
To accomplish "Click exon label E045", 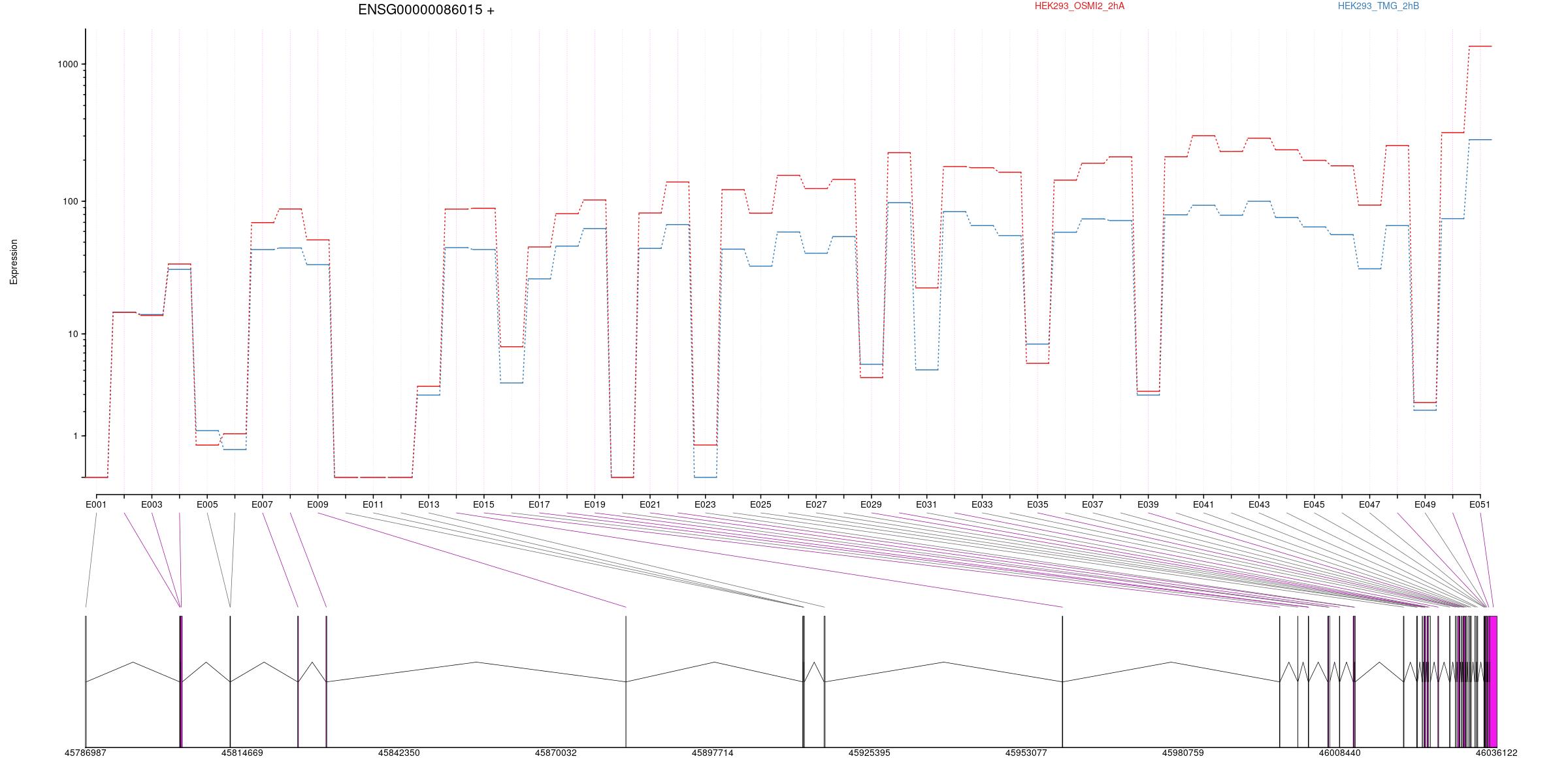I will click(x=1314, y=504).
